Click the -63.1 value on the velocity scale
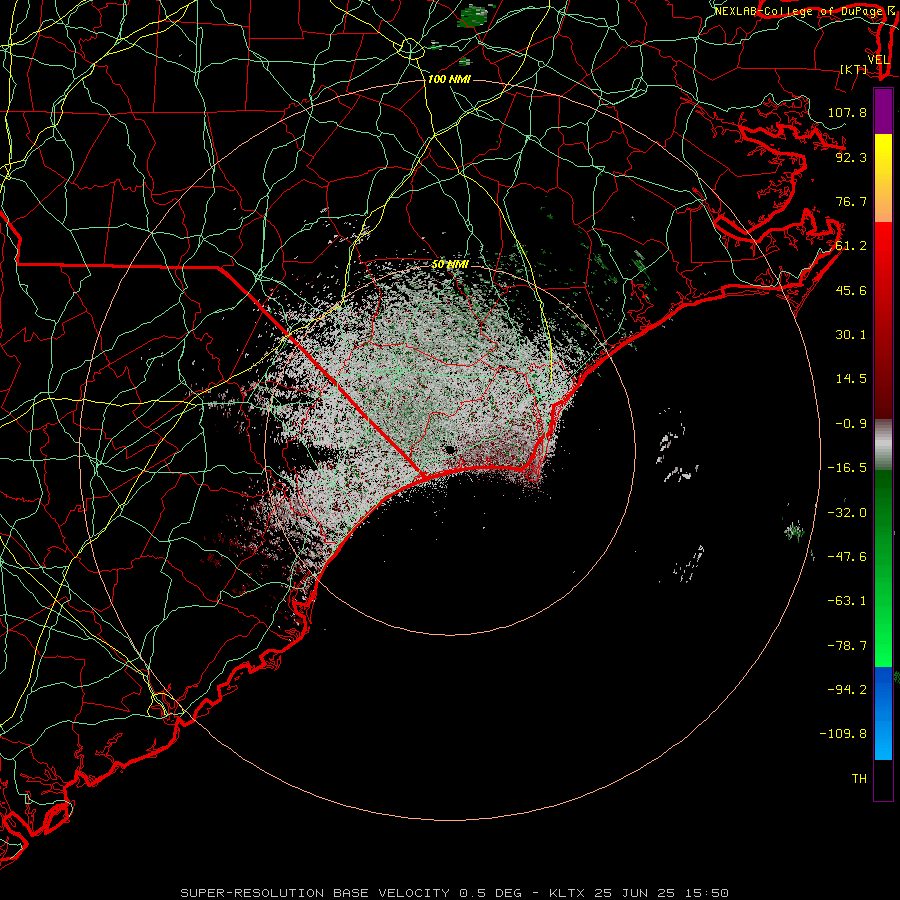Screen dimensions: 900x900 click(x=847, y=601)
